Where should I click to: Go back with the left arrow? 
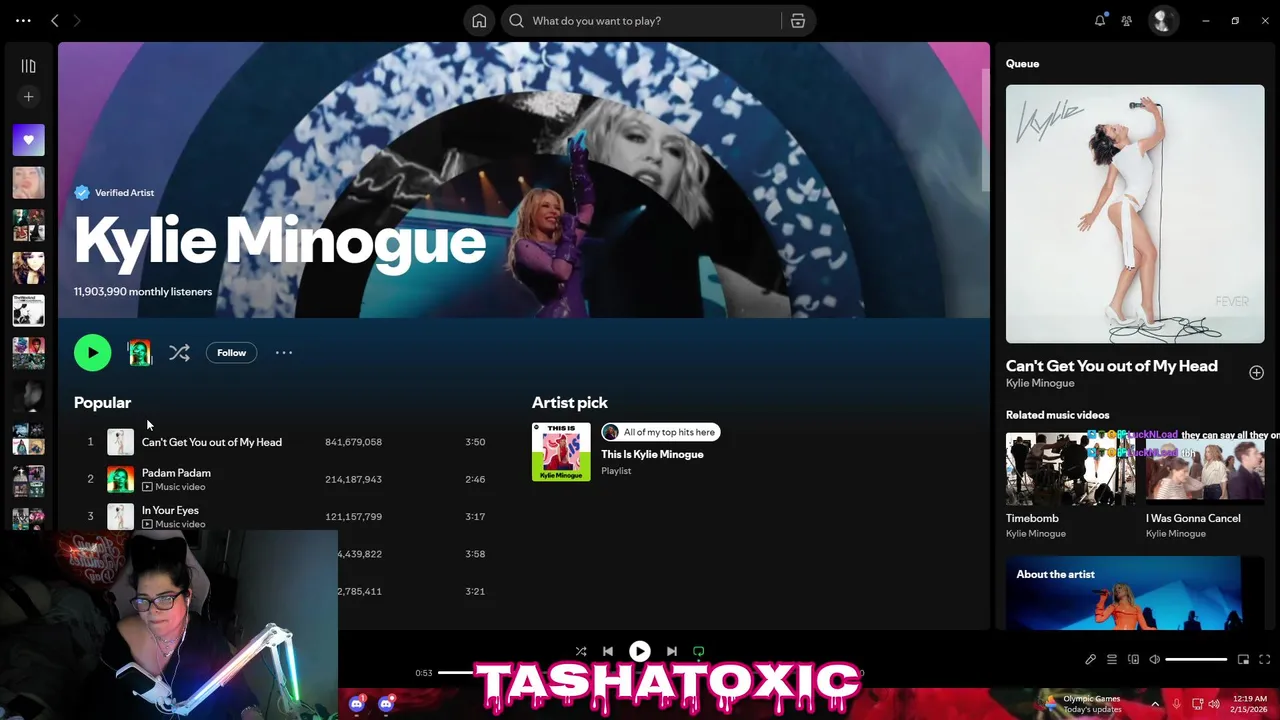pos(55,20)
